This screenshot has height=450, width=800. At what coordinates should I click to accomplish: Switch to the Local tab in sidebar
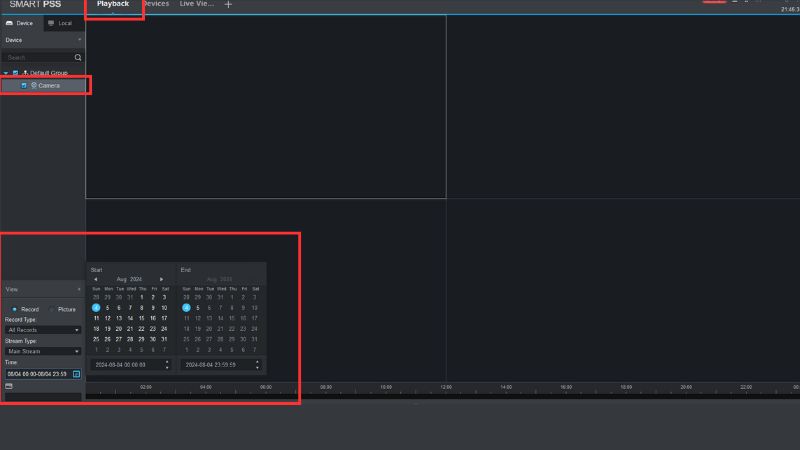click(58, 23)
